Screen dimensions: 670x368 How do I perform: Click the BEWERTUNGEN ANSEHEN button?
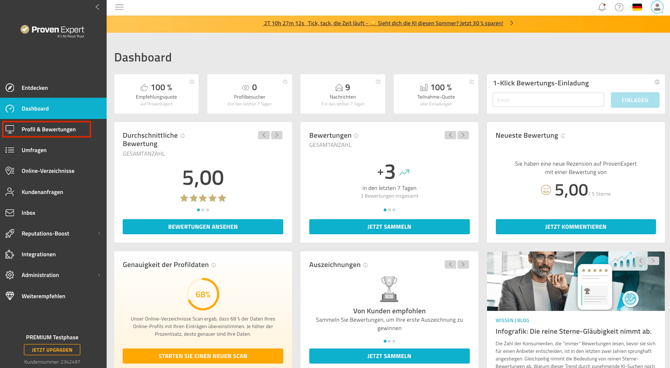pyautogui.click(x=203, y=227)
